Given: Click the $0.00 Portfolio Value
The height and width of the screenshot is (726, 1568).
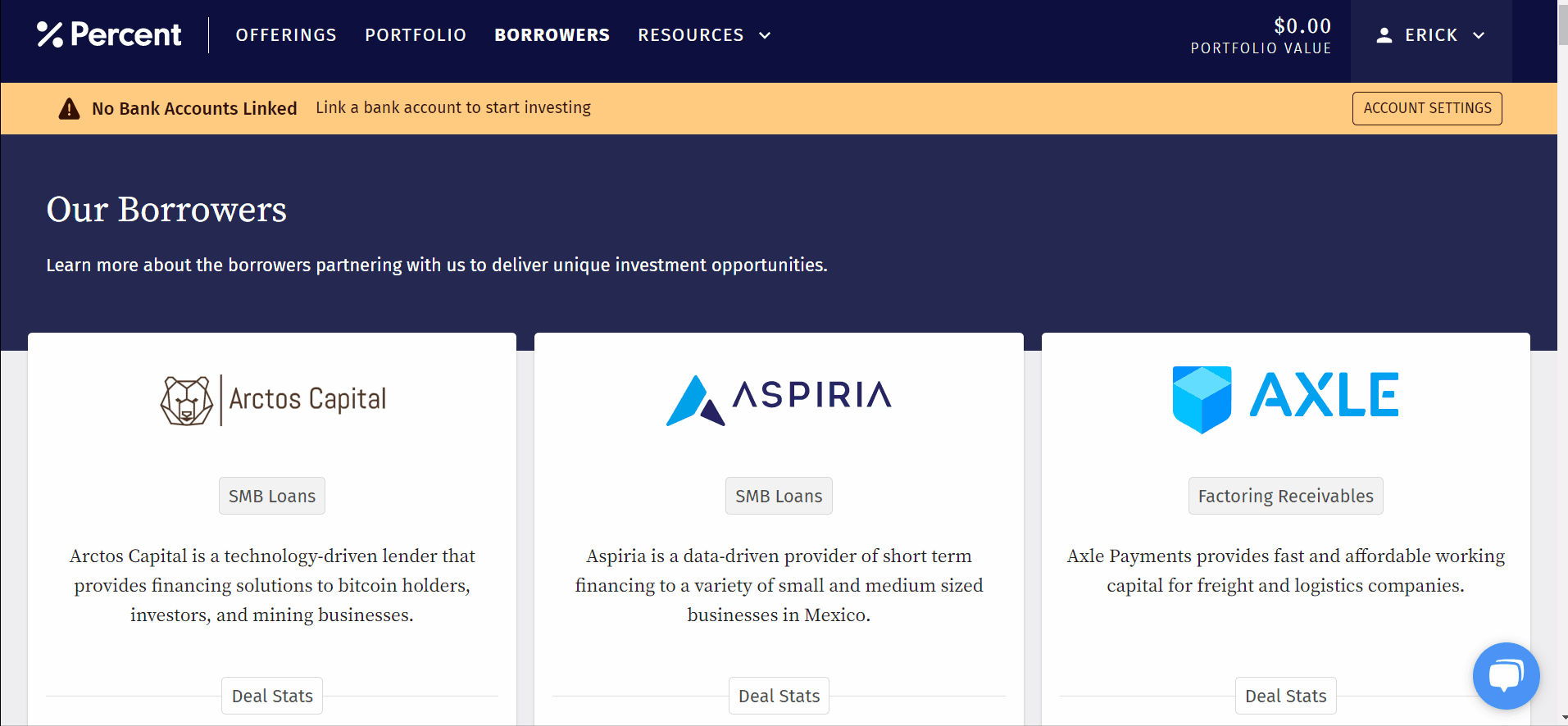Looking at the screenshot, I should 1261,36.
